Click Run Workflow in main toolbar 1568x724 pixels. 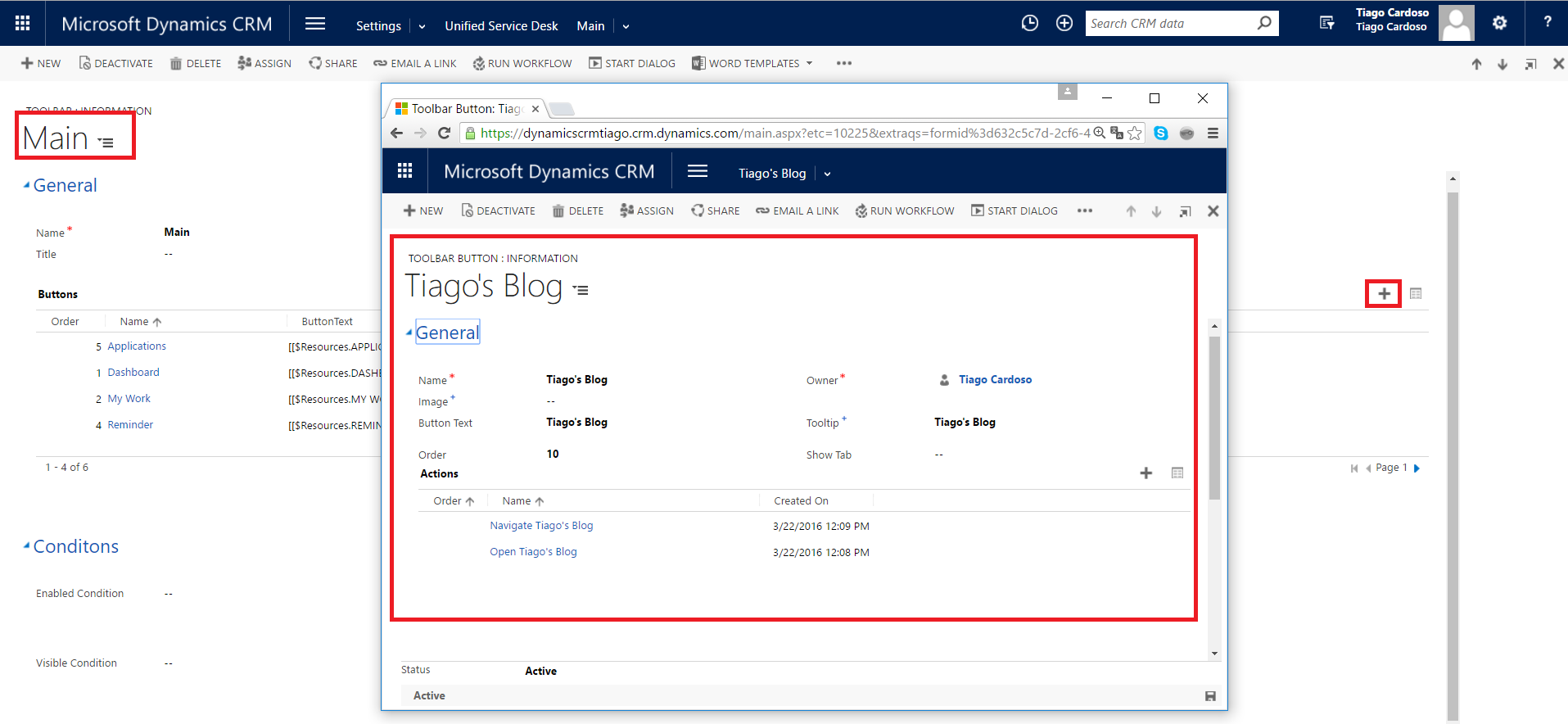(x=522, y=63)
